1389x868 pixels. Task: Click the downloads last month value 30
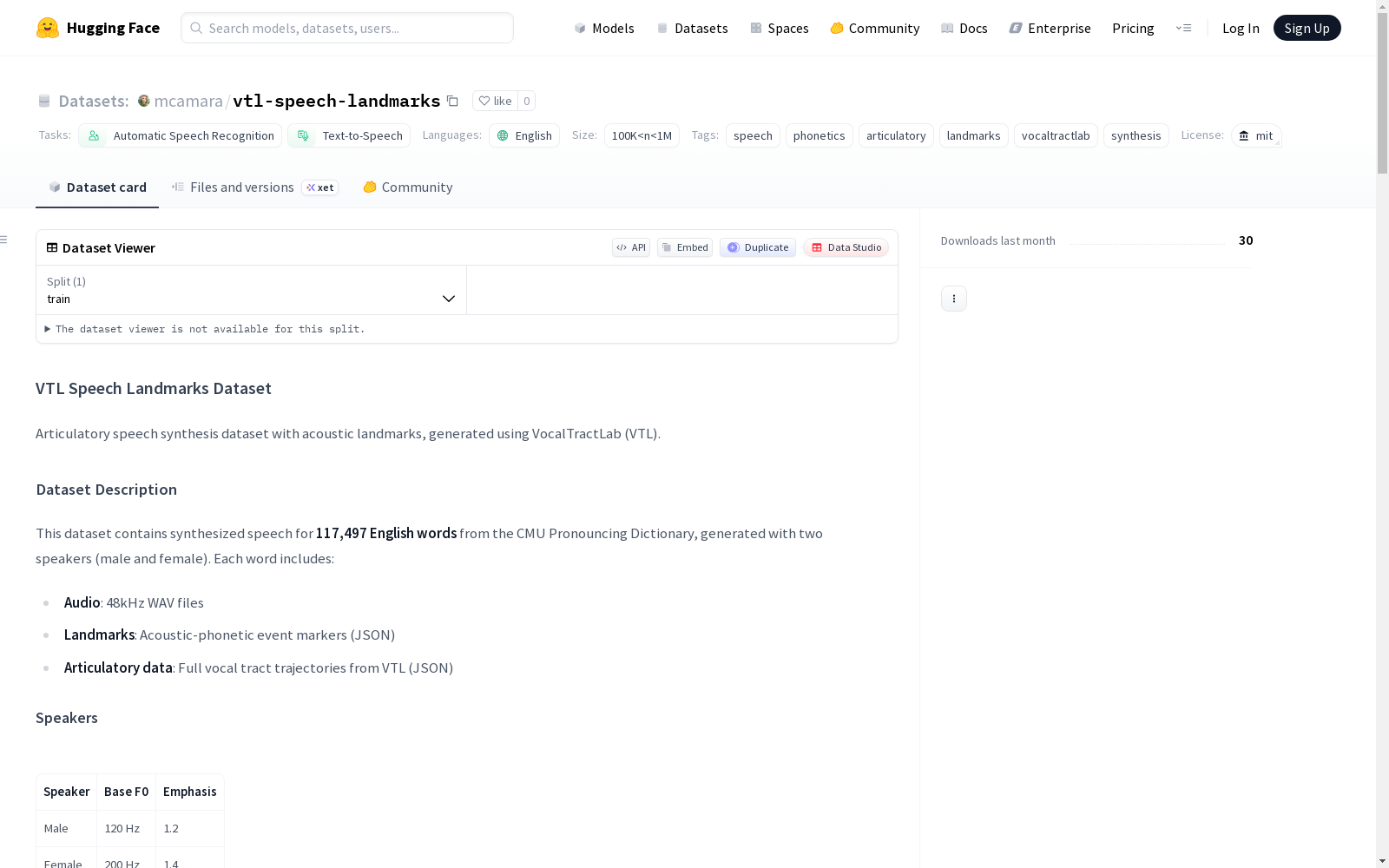[x=1246, y=240]
